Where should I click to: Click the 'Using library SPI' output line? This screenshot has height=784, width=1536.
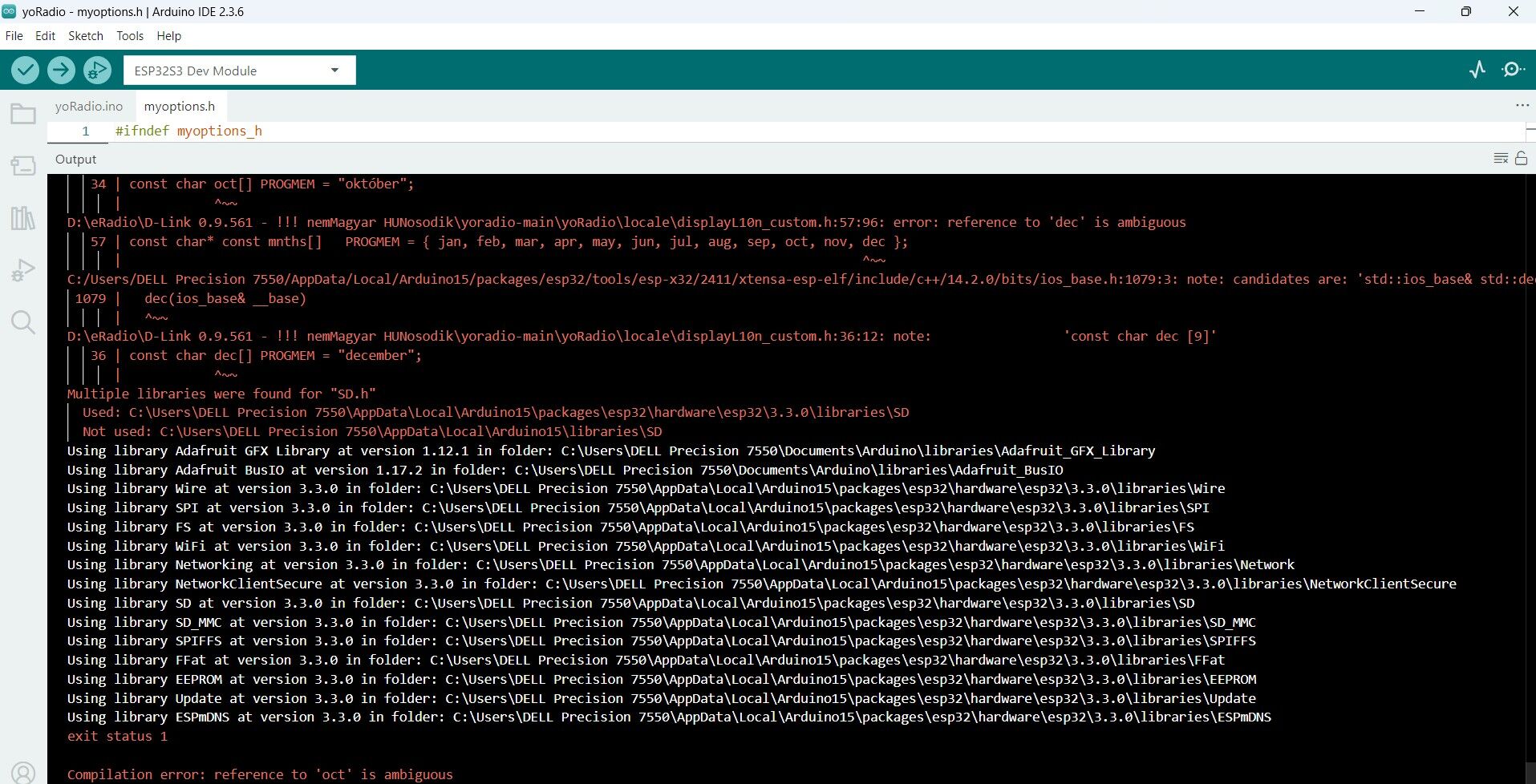tap(638, 507)
